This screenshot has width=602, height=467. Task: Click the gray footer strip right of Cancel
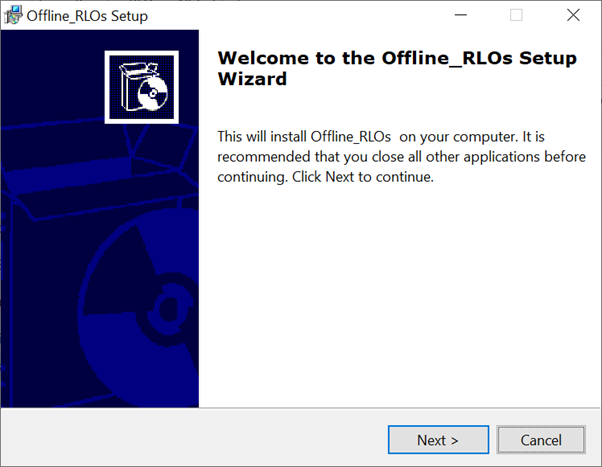coord(594,440)
